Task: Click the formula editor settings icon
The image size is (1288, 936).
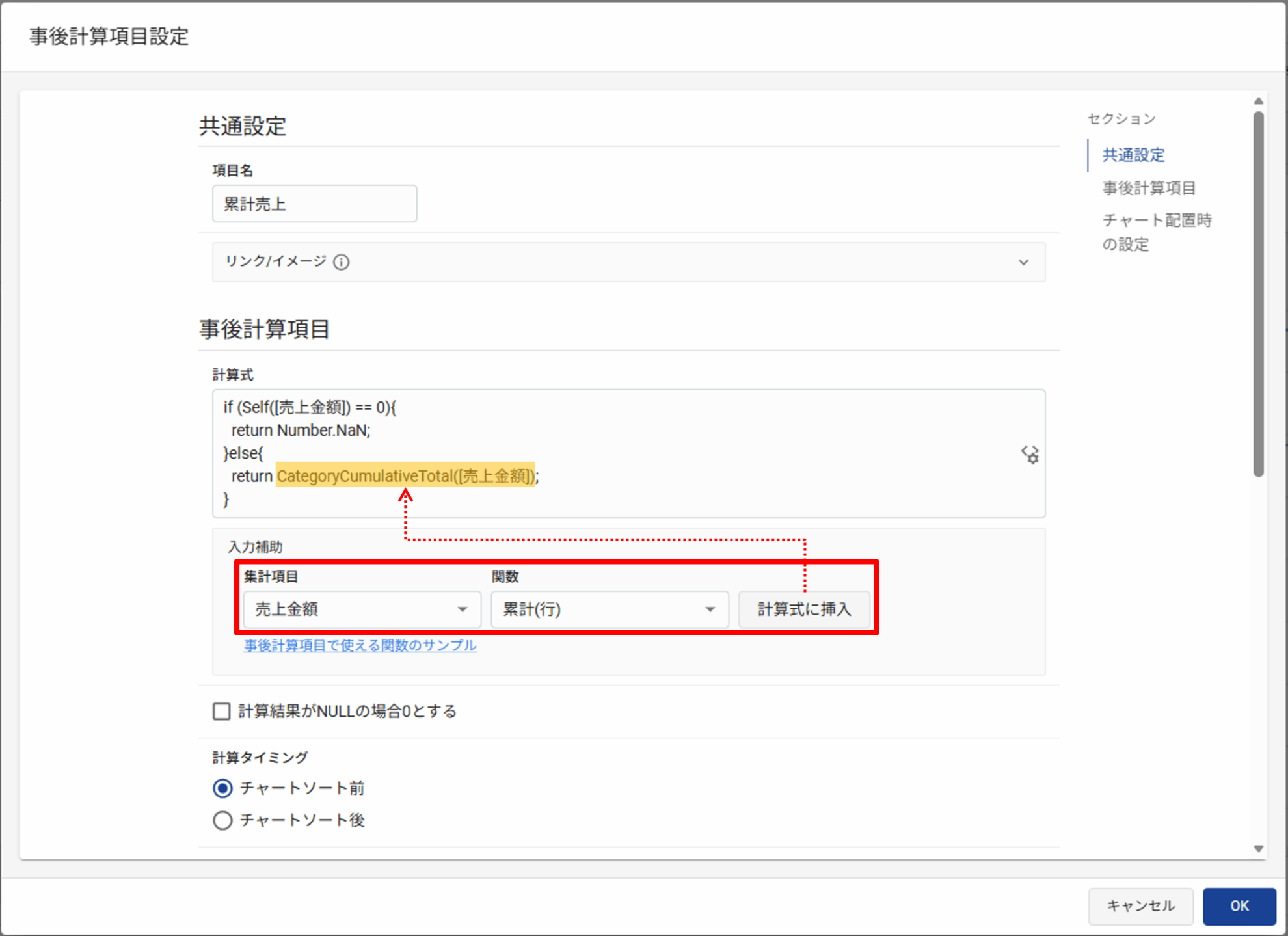Action: coord(1030,454)
